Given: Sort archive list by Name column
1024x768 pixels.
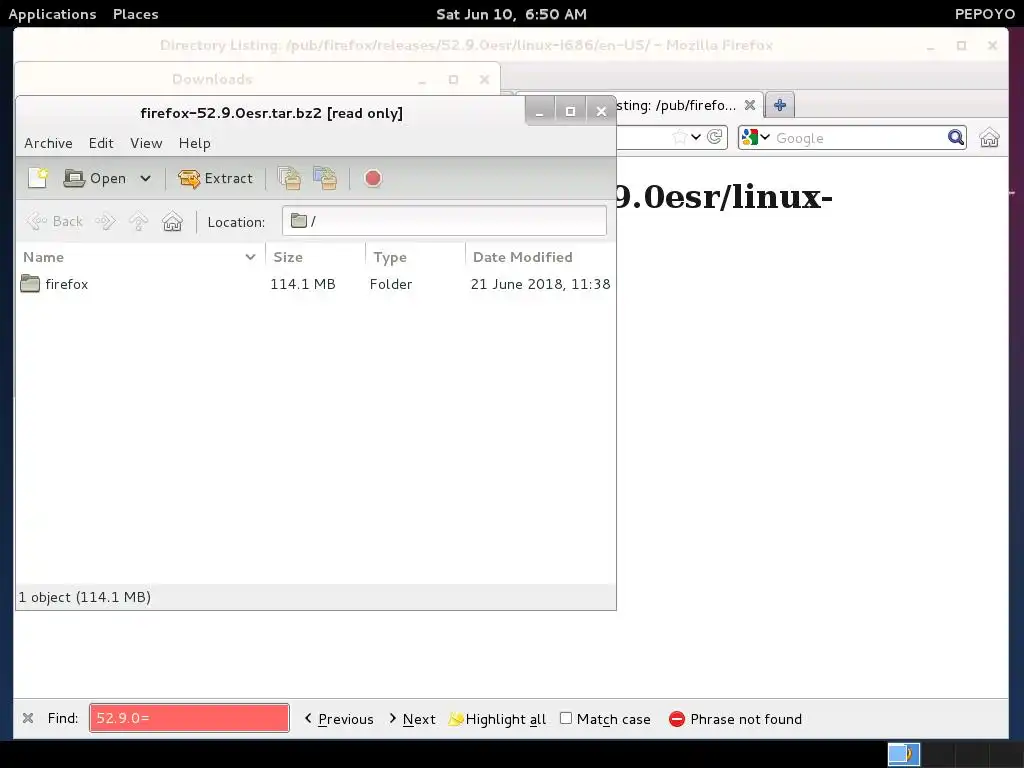Looking at the screenshot, I should point(140,257).
